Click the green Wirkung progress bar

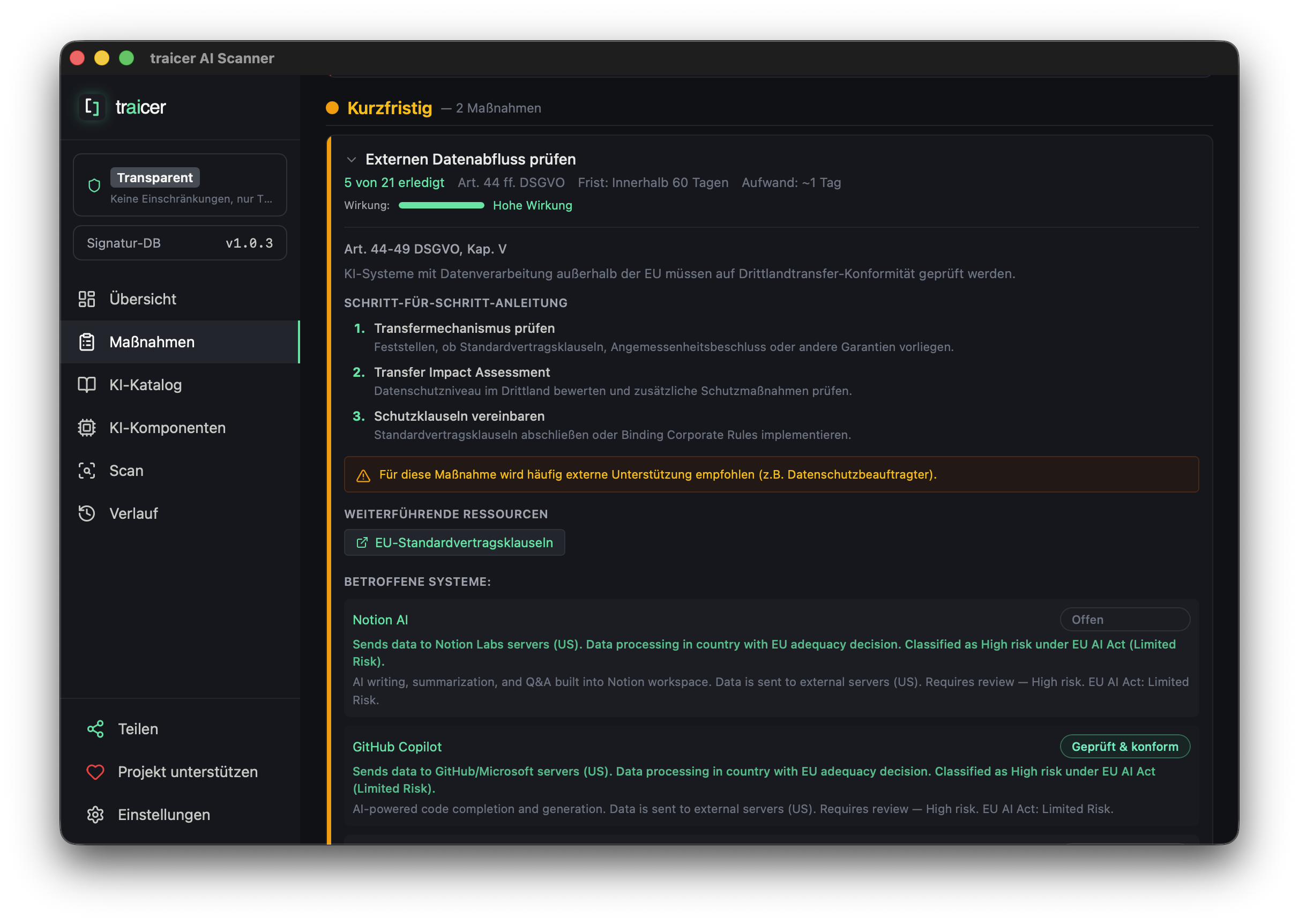[x=442, y=205]
